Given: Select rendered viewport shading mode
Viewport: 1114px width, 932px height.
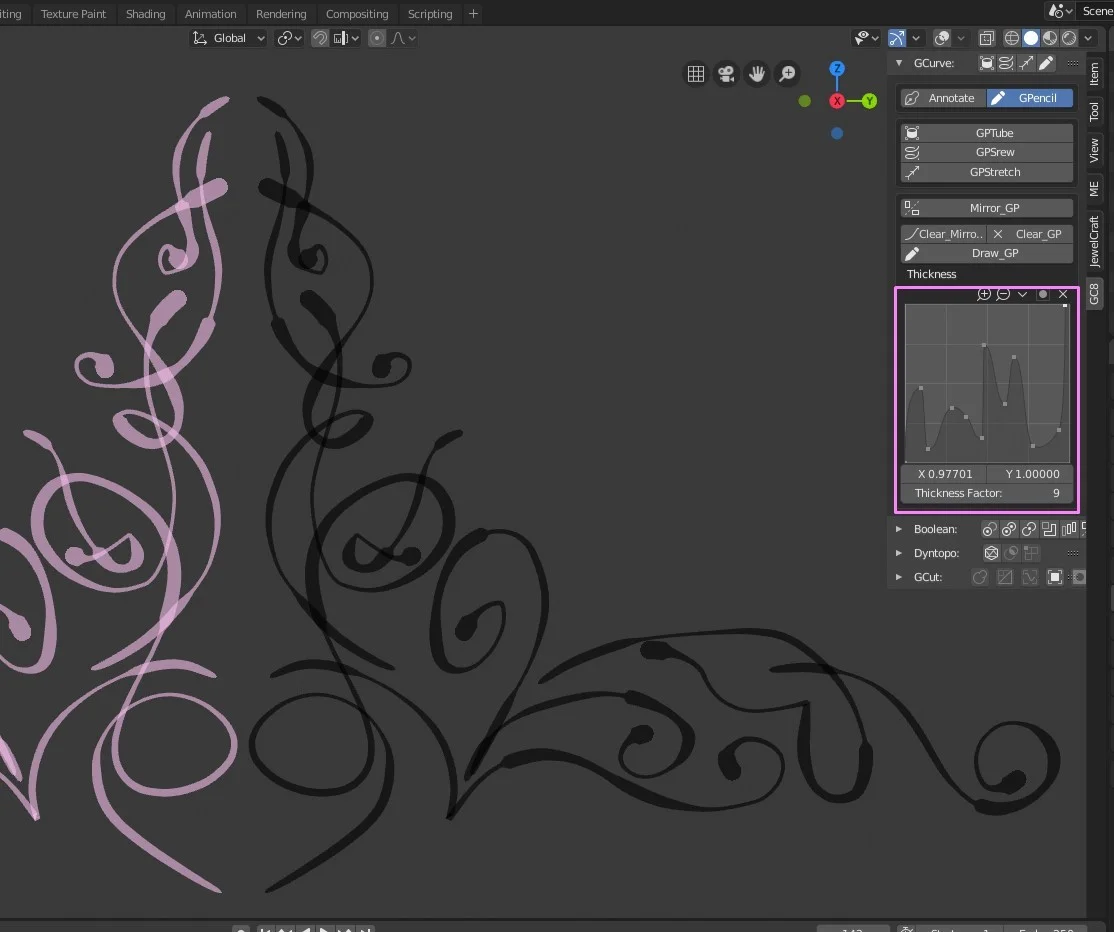Looking at the screenshot, I should [x=1068, y=37].
